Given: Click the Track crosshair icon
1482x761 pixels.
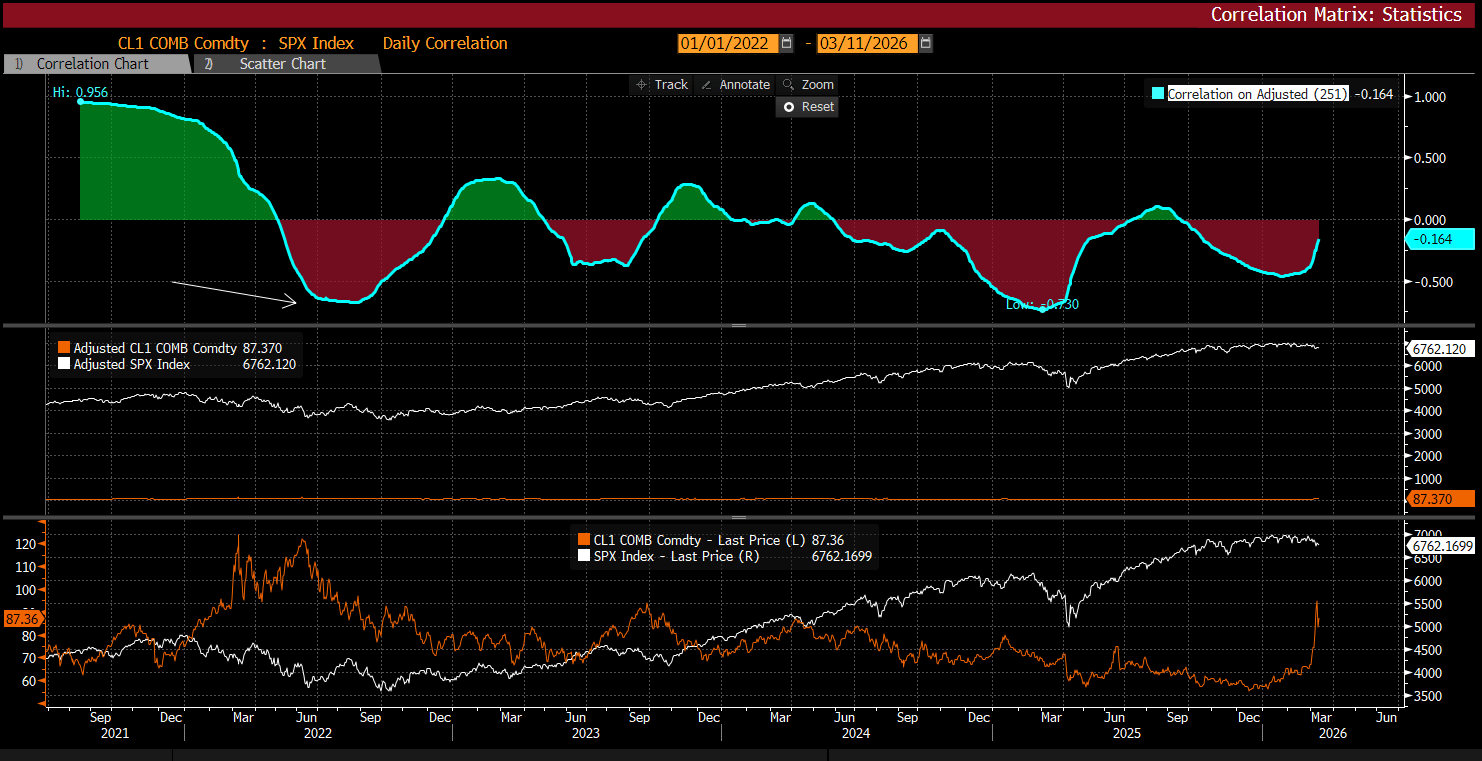Looking at the screenshot, I should (641, 85).
